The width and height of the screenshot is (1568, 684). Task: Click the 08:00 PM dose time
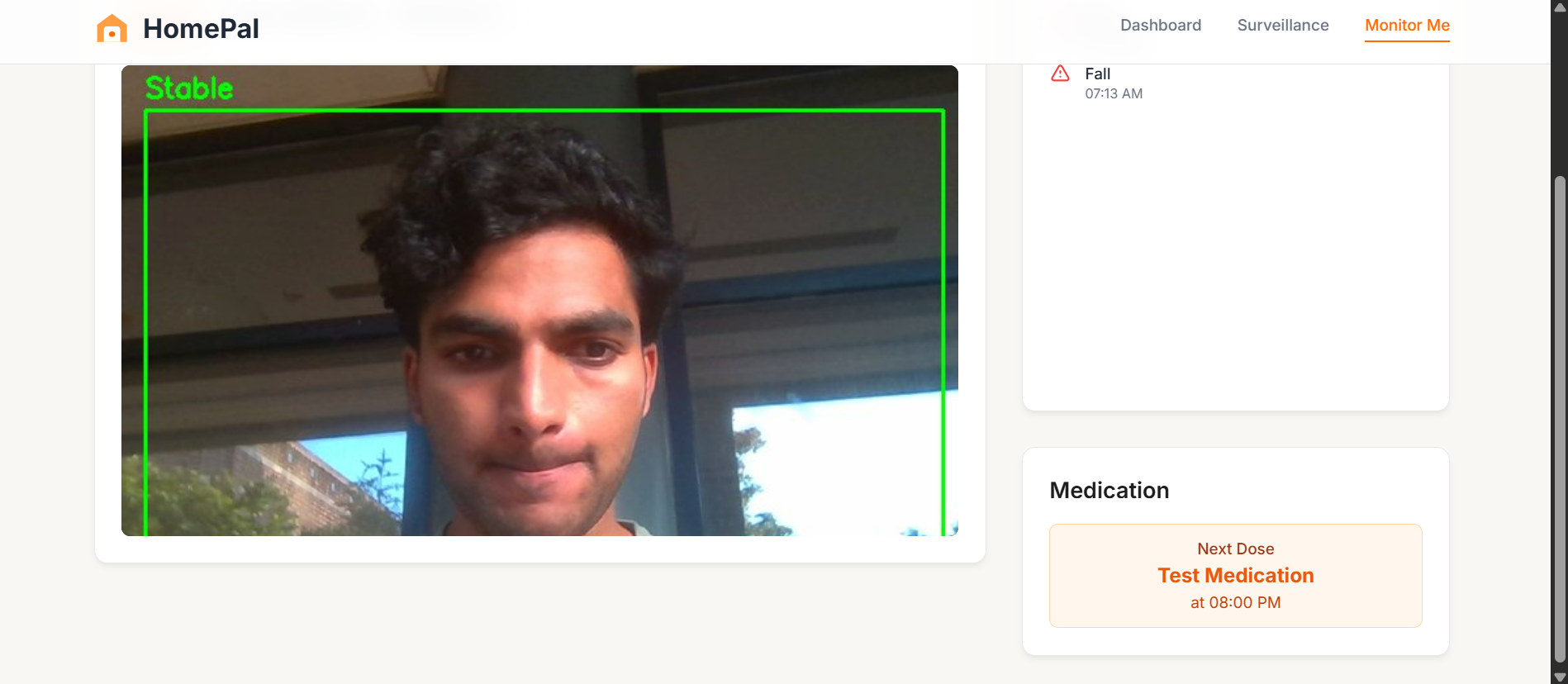click(x=1245, y=603)
